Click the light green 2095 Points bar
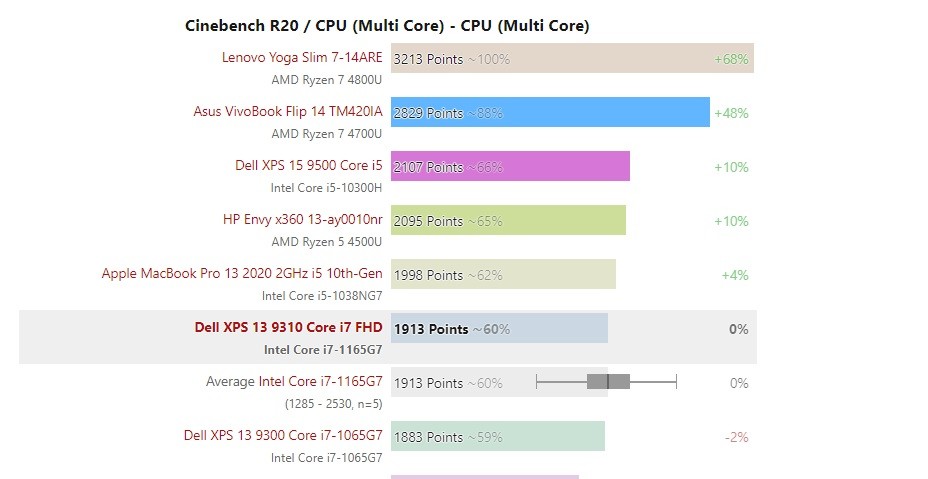 coord(508,220)
